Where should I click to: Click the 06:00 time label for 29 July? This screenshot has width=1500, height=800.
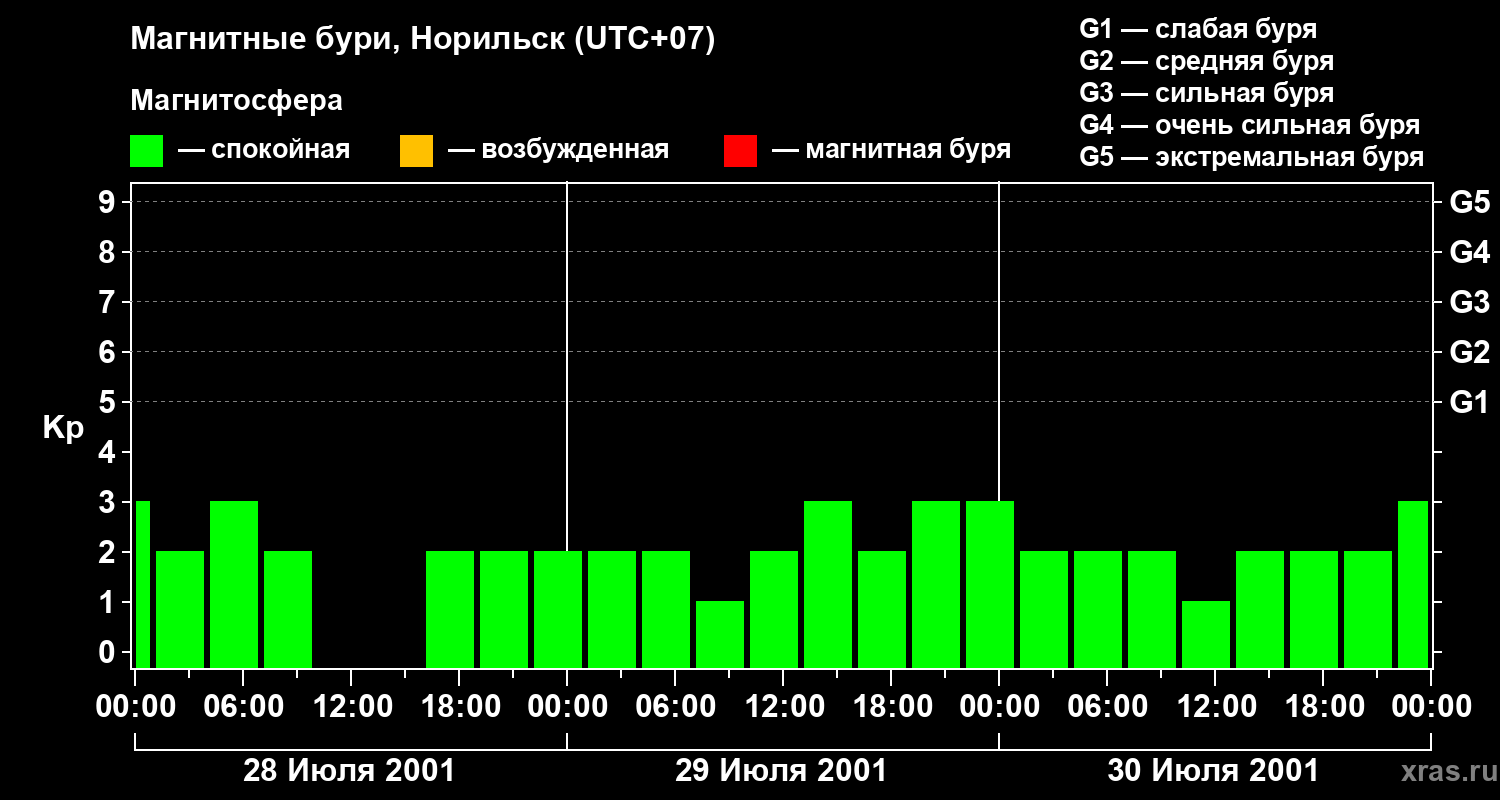(x=675, y=707)
